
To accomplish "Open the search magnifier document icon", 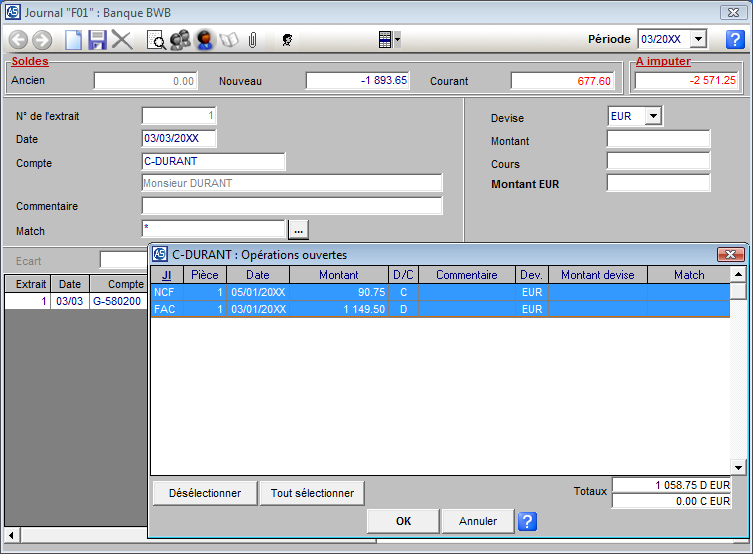I will pyautogui.click(x=156, y=40).
